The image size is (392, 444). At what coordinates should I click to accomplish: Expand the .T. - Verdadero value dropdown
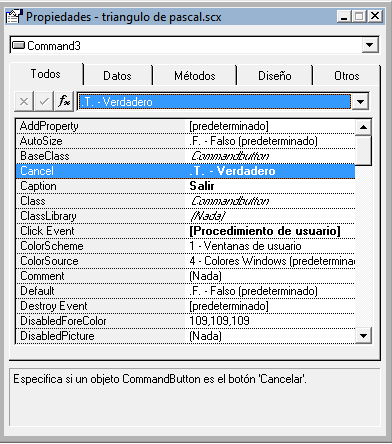coord(360,101)
